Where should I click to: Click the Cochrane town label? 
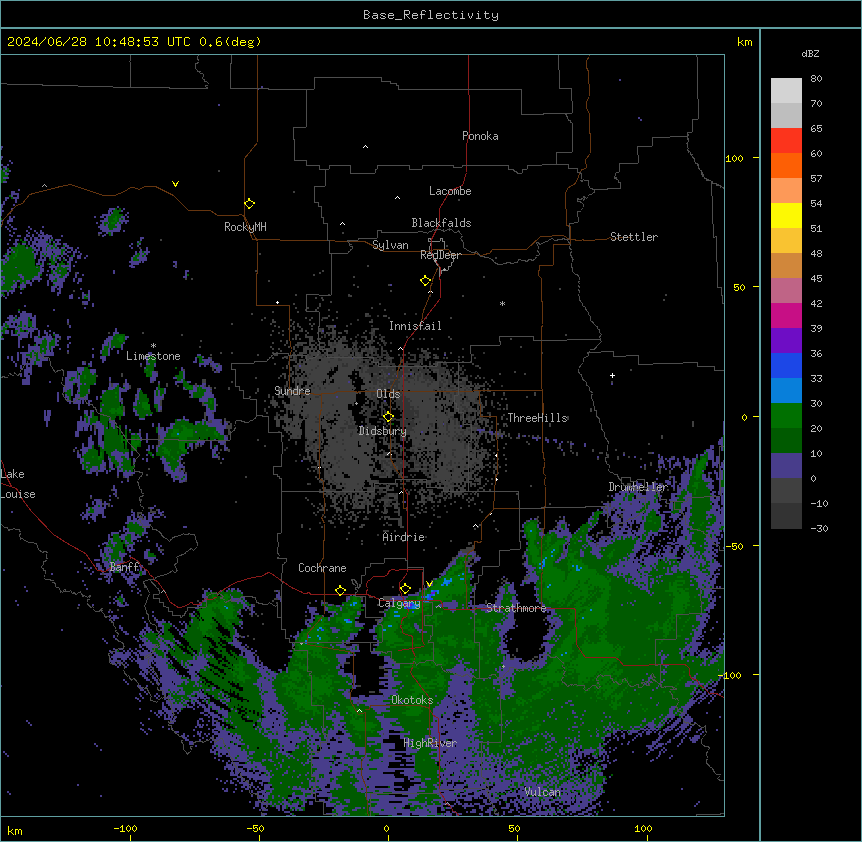click(x=322, y=568)
